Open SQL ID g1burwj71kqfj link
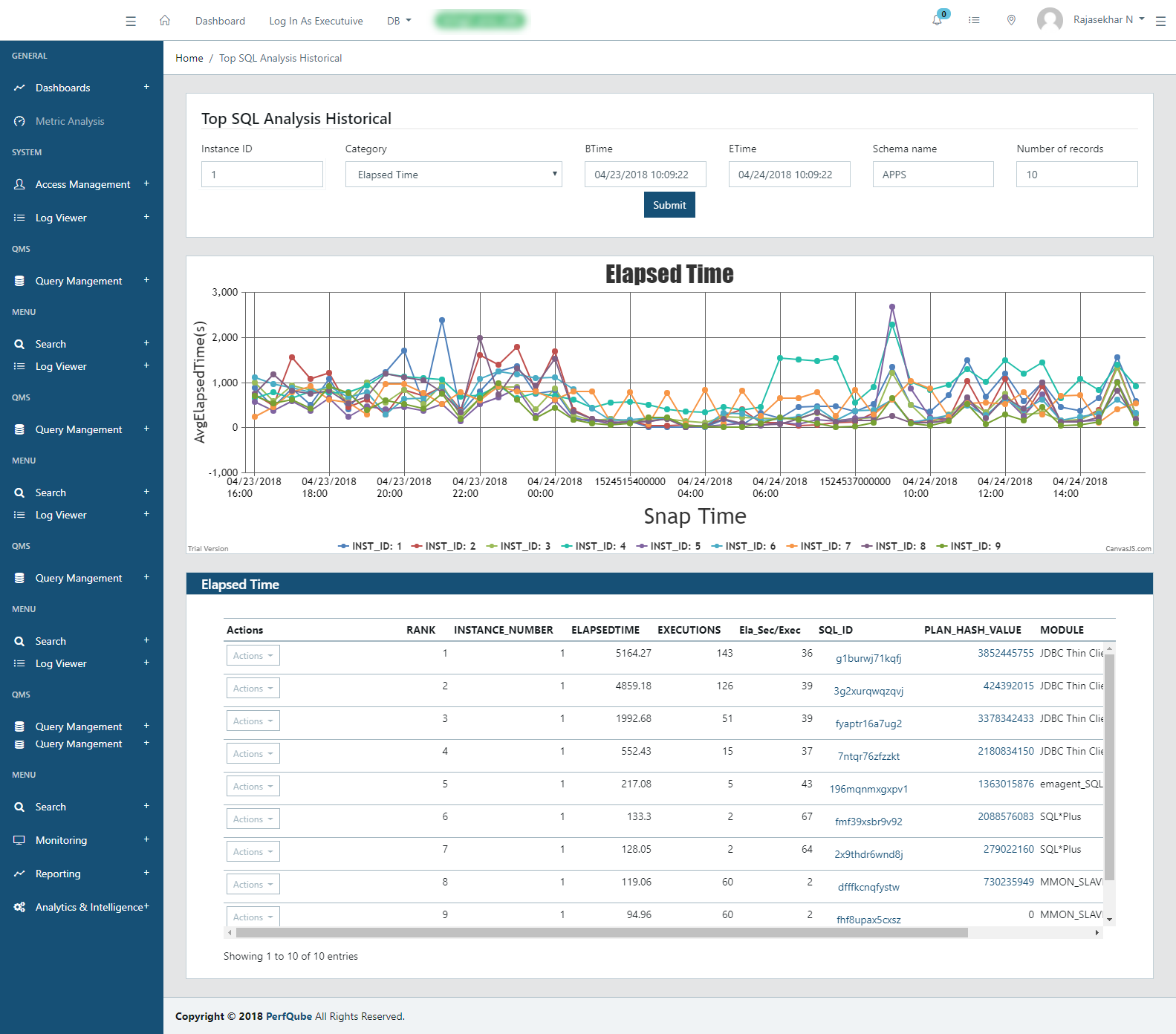The height and width of the screenshot is (1034, 1176). (x=868, y=658)
